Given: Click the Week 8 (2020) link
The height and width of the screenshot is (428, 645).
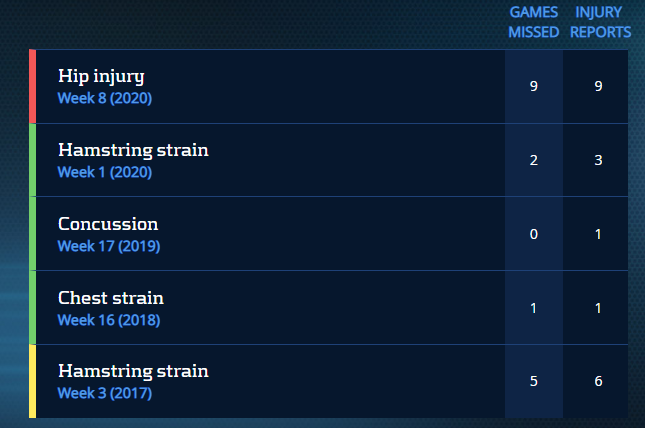Looking at the screenshot, I should (x=104, y=99).
